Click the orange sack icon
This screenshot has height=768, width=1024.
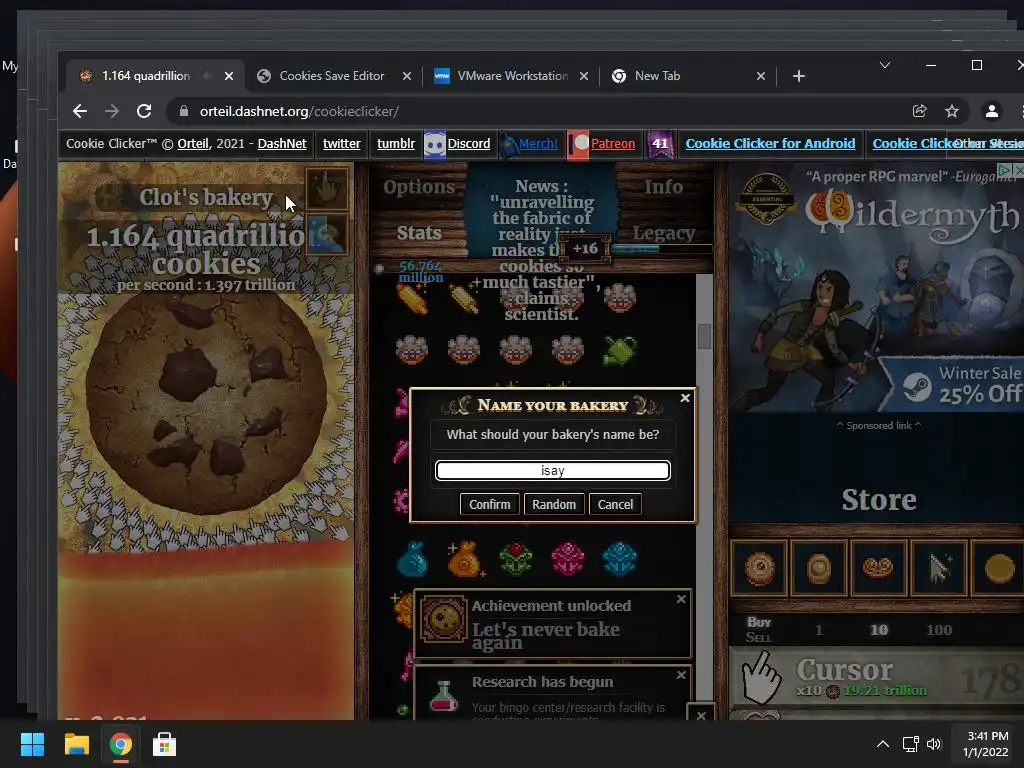[464, 559]
